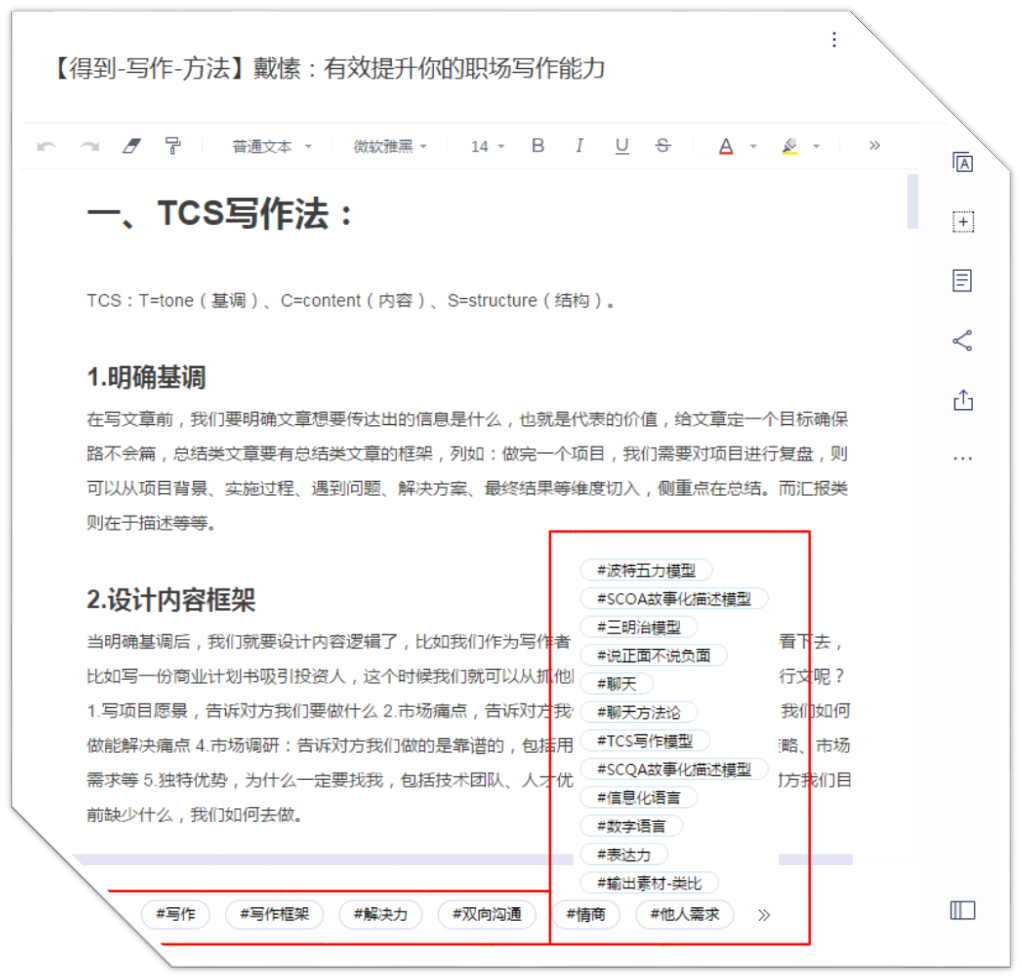Select the #TCS写作模型 tag
The width and height of the screenshot is (1022, 979).
645,741
